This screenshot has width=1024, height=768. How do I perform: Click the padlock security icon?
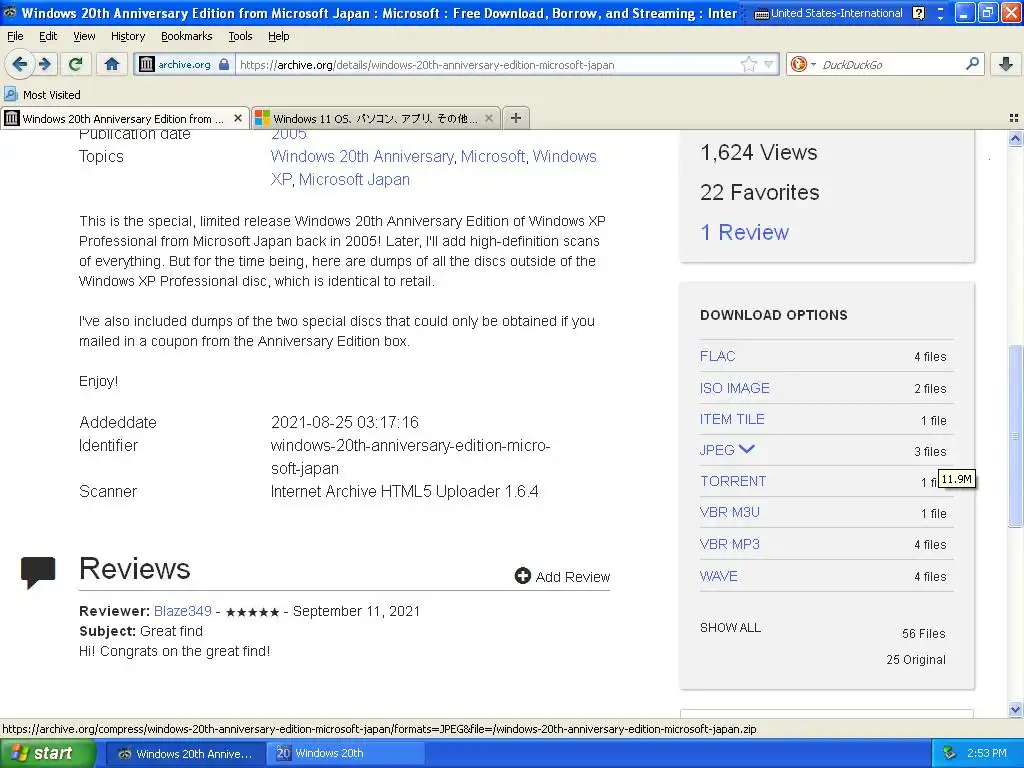[x=224, y=64]
